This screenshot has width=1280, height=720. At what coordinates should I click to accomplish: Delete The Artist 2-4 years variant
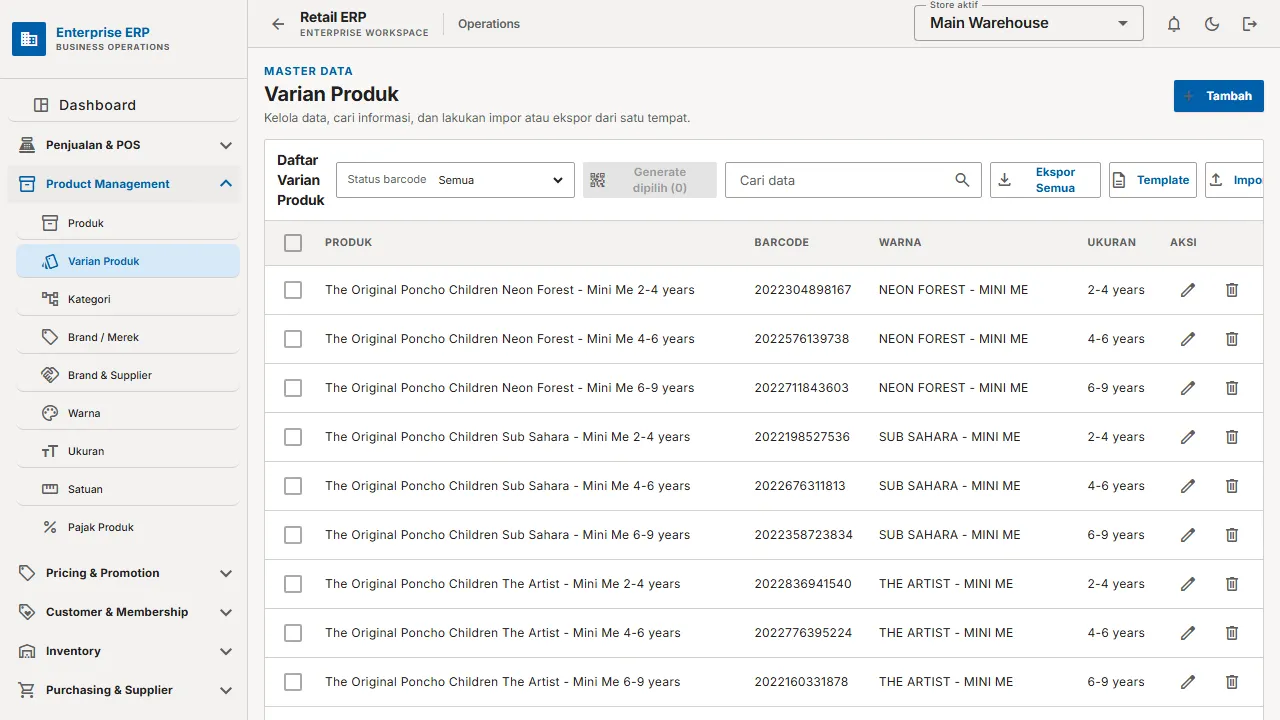(1232, 584)
